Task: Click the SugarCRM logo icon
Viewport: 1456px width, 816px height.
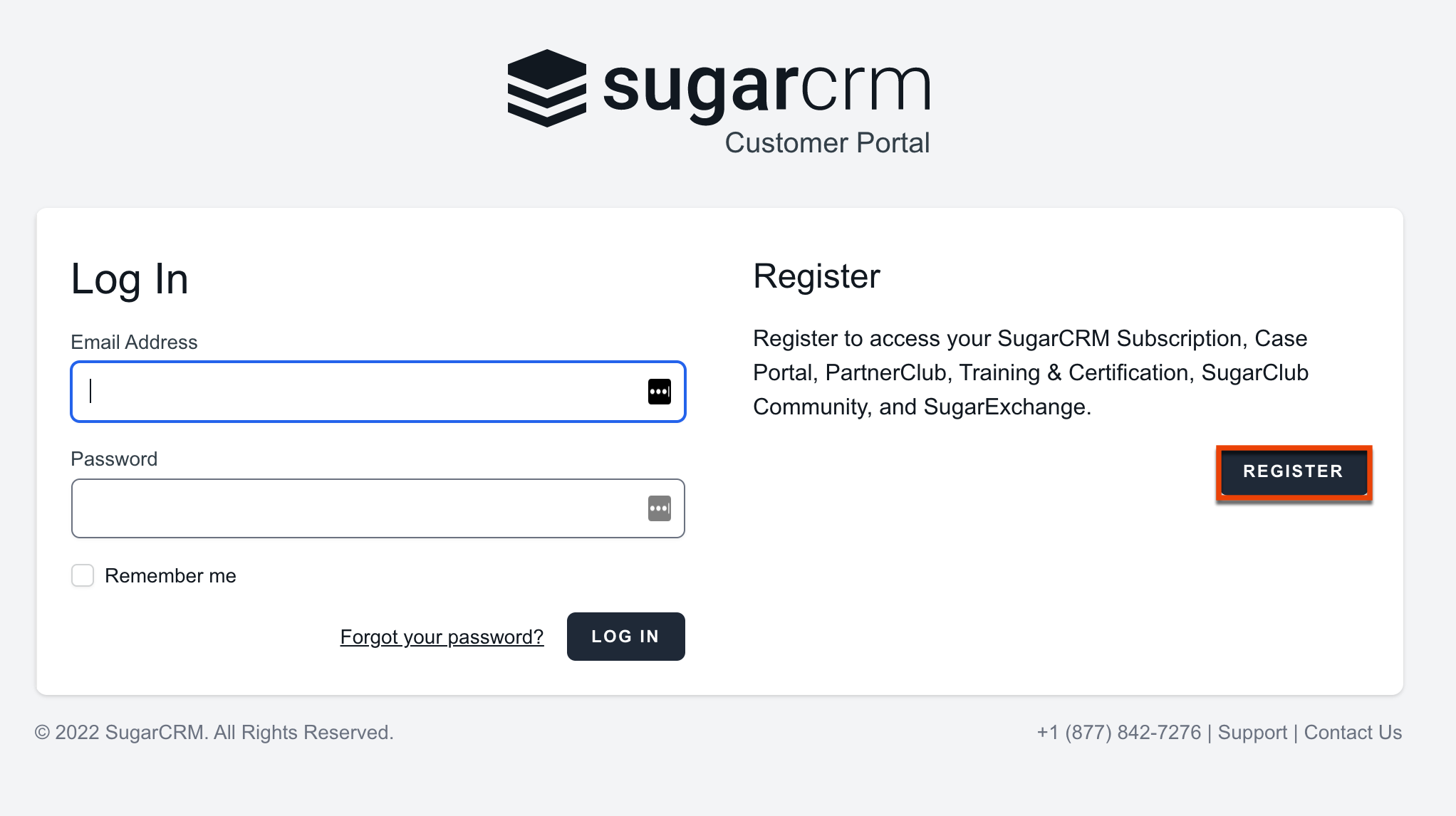Action: (546, 87)
